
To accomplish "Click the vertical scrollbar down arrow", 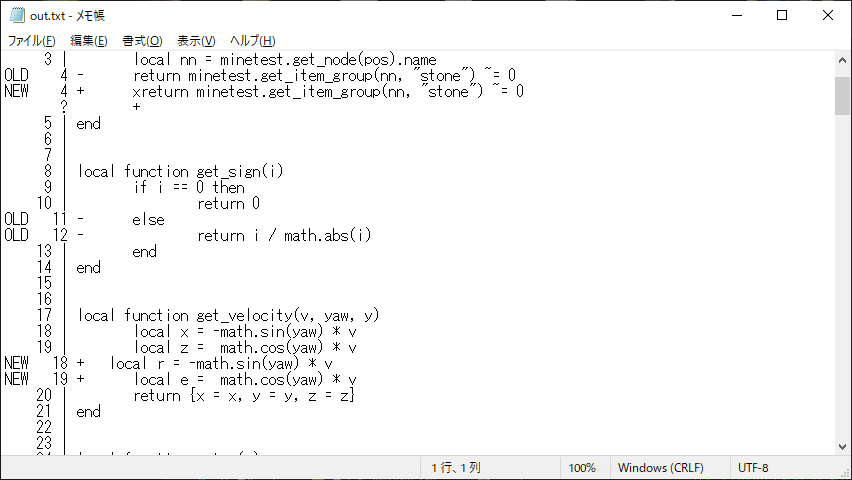I will 843,446.
